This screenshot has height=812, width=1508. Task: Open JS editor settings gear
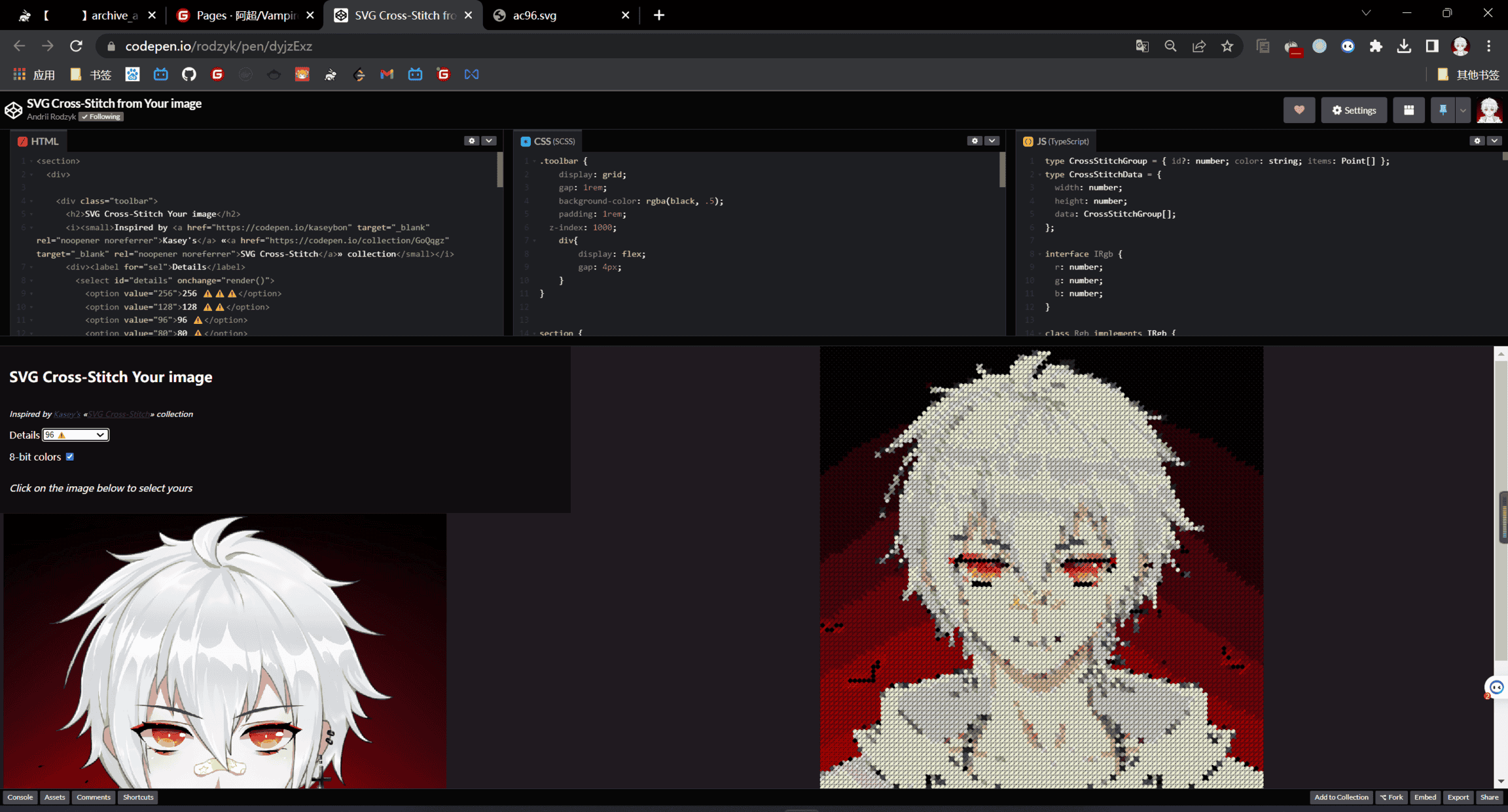click(1477, 141)
